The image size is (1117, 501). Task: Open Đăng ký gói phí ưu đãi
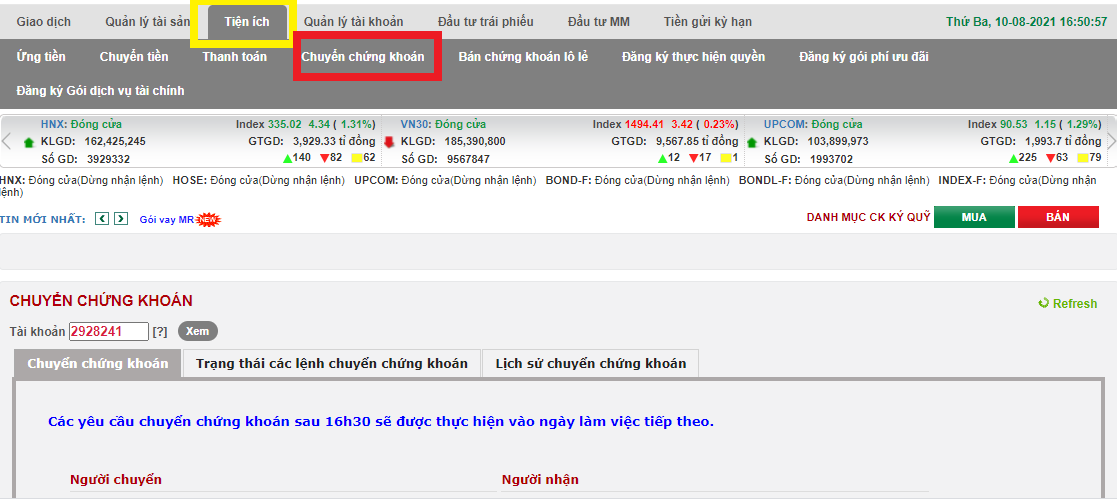(863, 56)
